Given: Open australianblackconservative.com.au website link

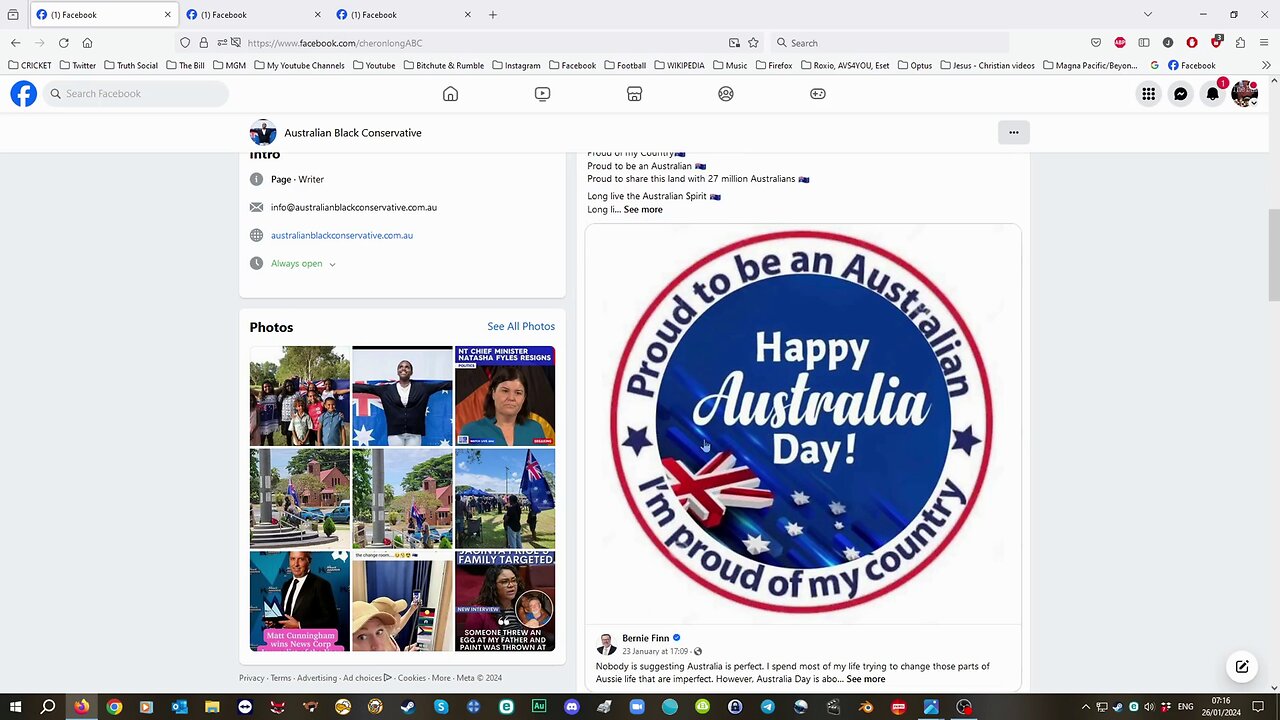Looking at the screenshot, I should click(x=342, y=235).
